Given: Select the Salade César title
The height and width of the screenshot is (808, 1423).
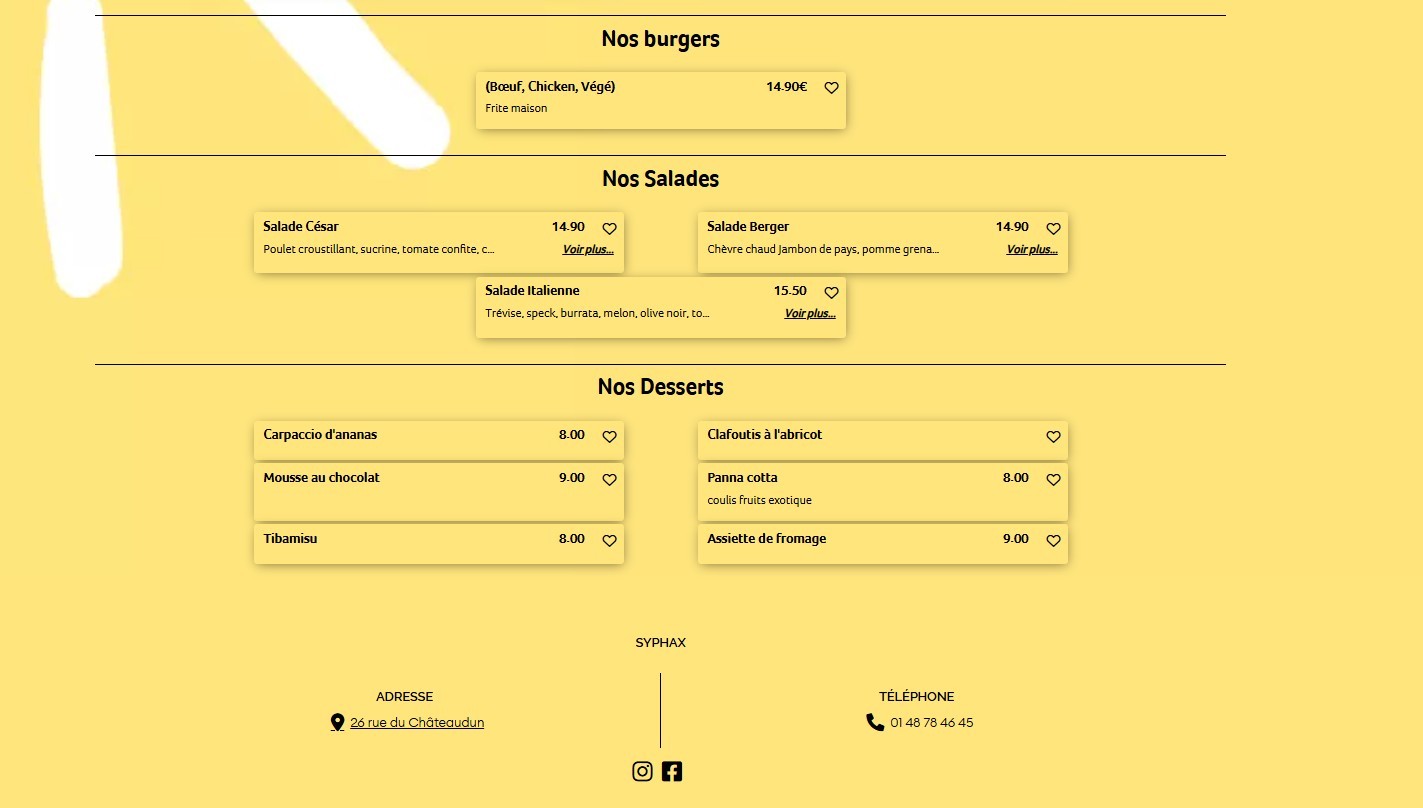Looking at the screenshot, I should coord(301,227).
